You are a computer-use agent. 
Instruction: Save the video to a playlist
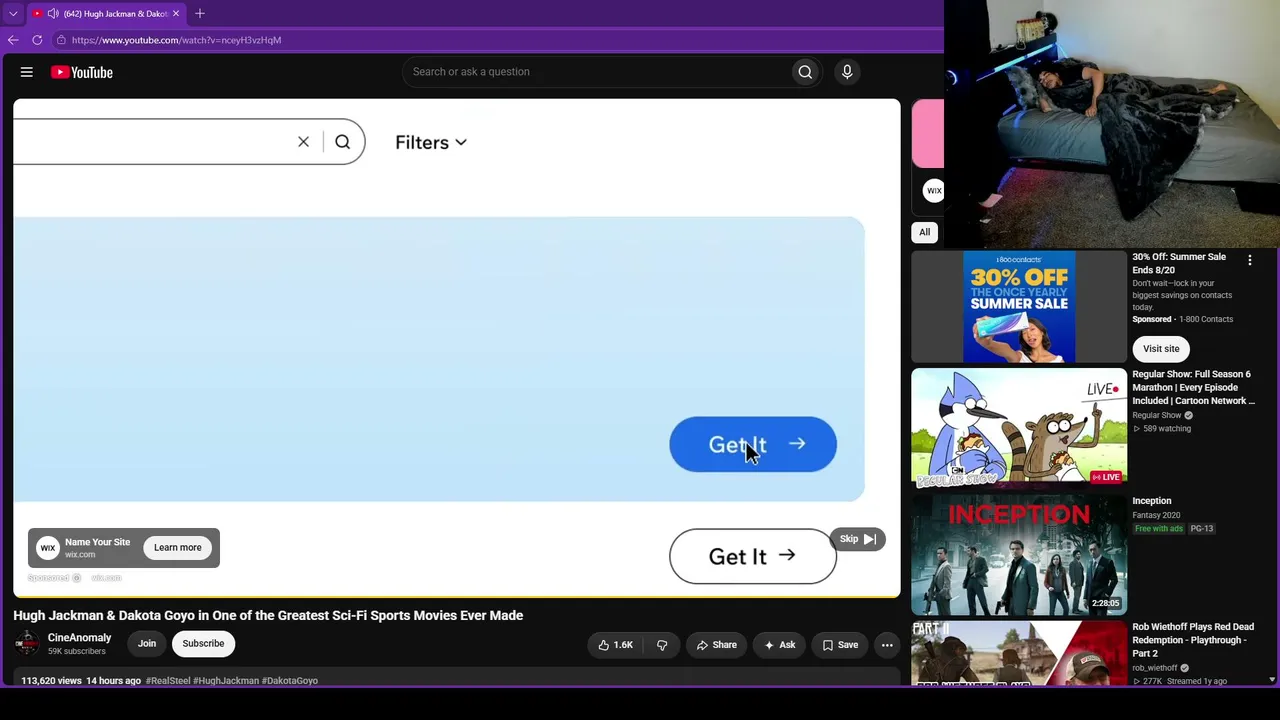pyautogui.click(x=840, y=645)
